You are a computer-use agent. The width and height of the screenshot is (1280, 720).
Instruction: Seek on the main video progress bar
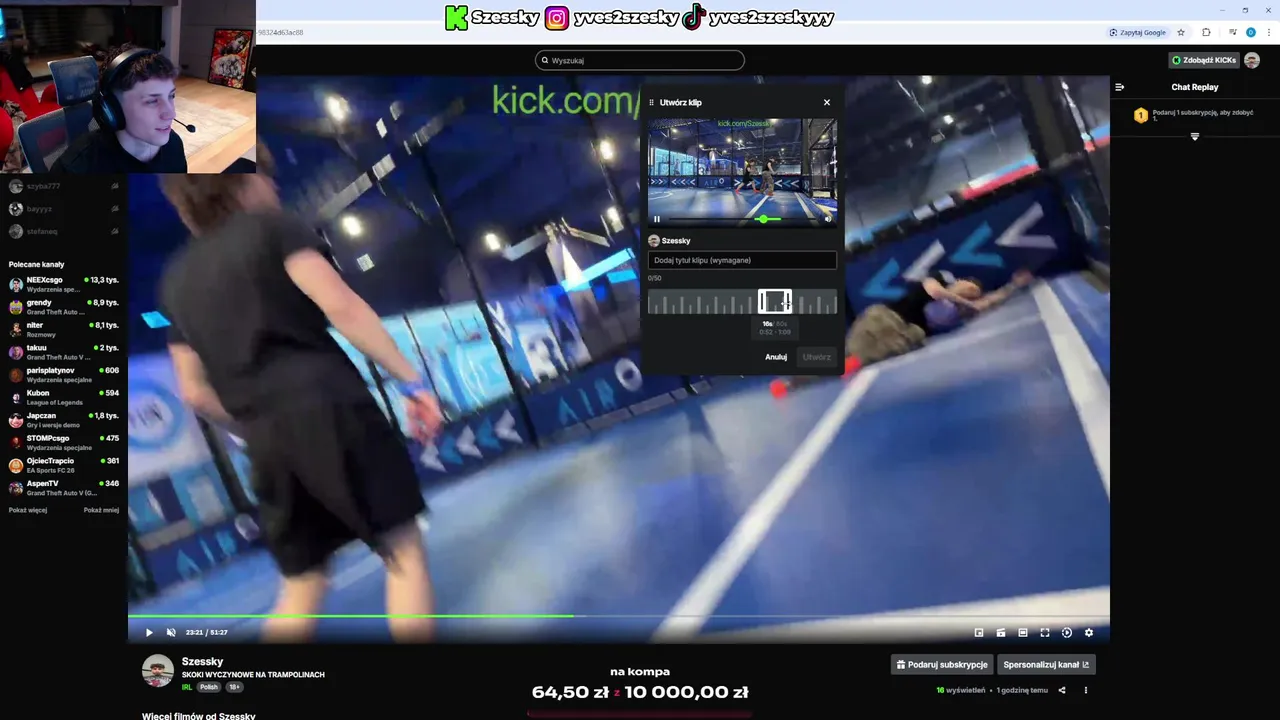618,616
